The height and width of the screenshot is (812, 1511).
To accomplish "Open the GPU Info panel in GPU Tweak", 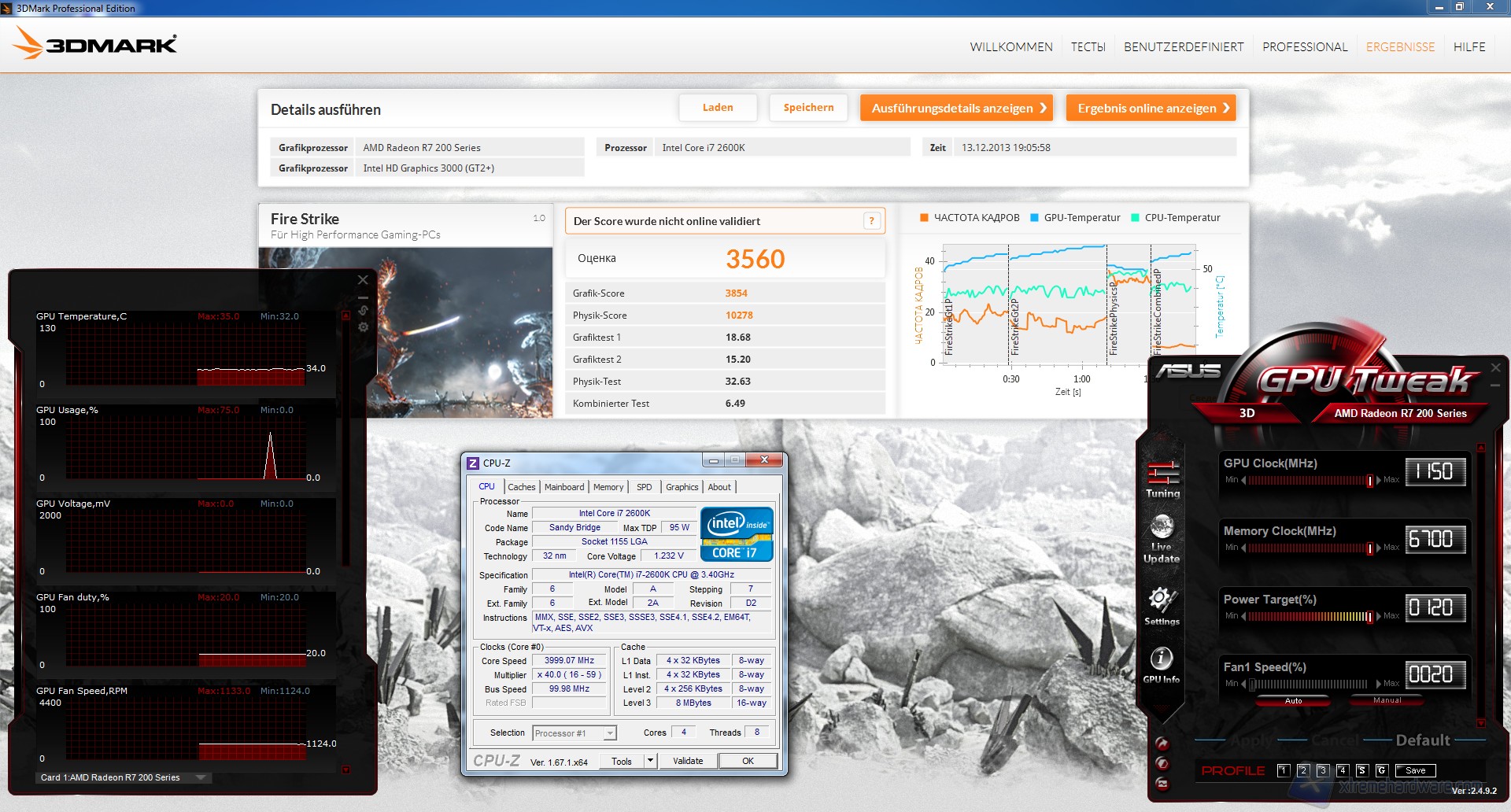I will pos(1162,661).
